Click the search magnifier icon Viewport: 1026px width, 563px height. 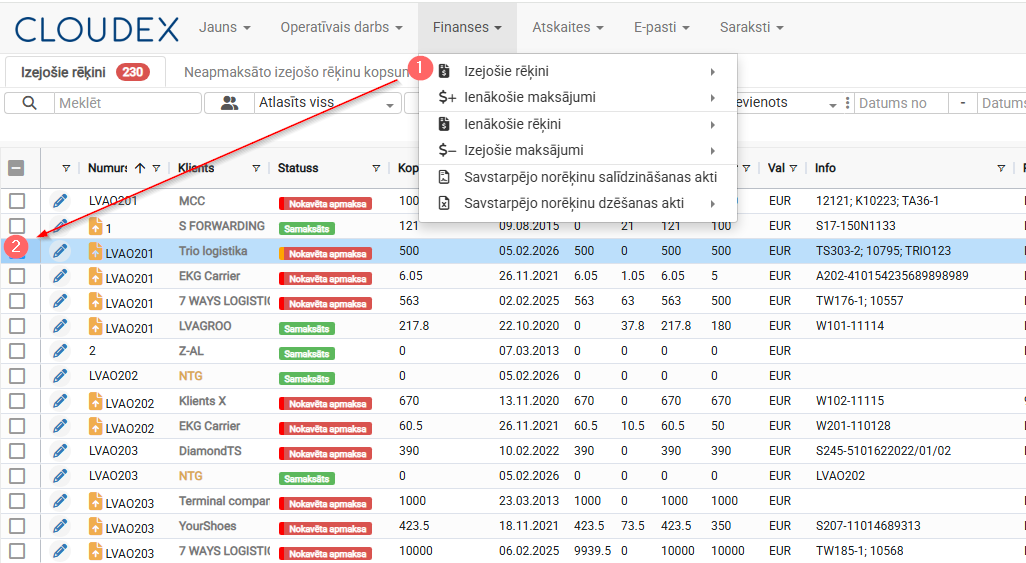click(x=29, y=103)
